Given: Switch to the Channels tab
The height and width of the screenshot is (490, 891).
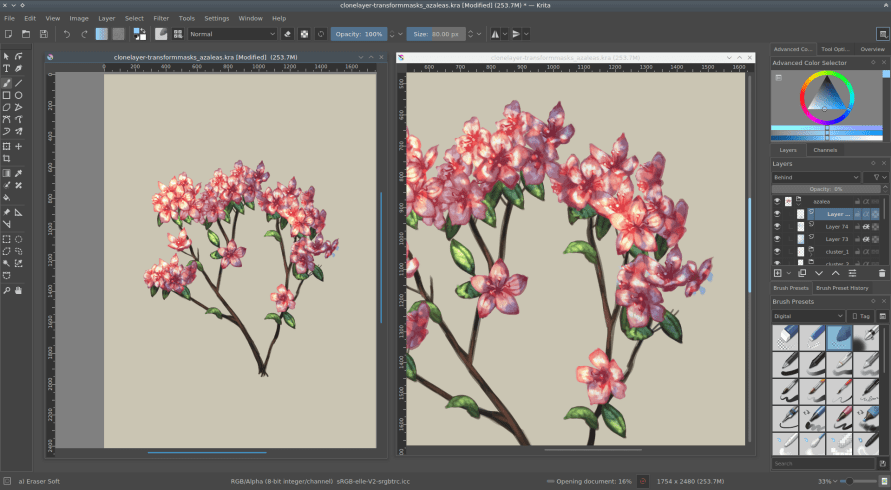Looking at the screenshot, I should 825,150.
